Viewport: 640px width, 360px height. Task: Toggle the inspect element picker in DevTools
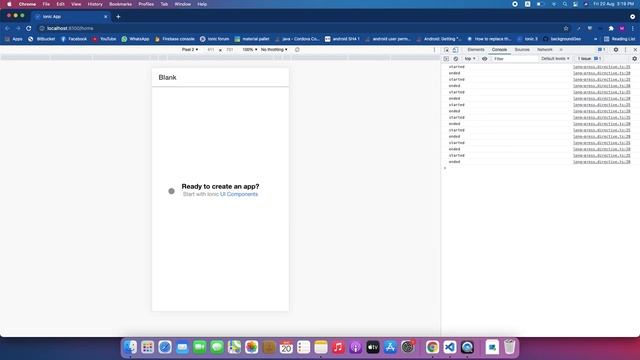pyautogui.click(x=447, y=50)
